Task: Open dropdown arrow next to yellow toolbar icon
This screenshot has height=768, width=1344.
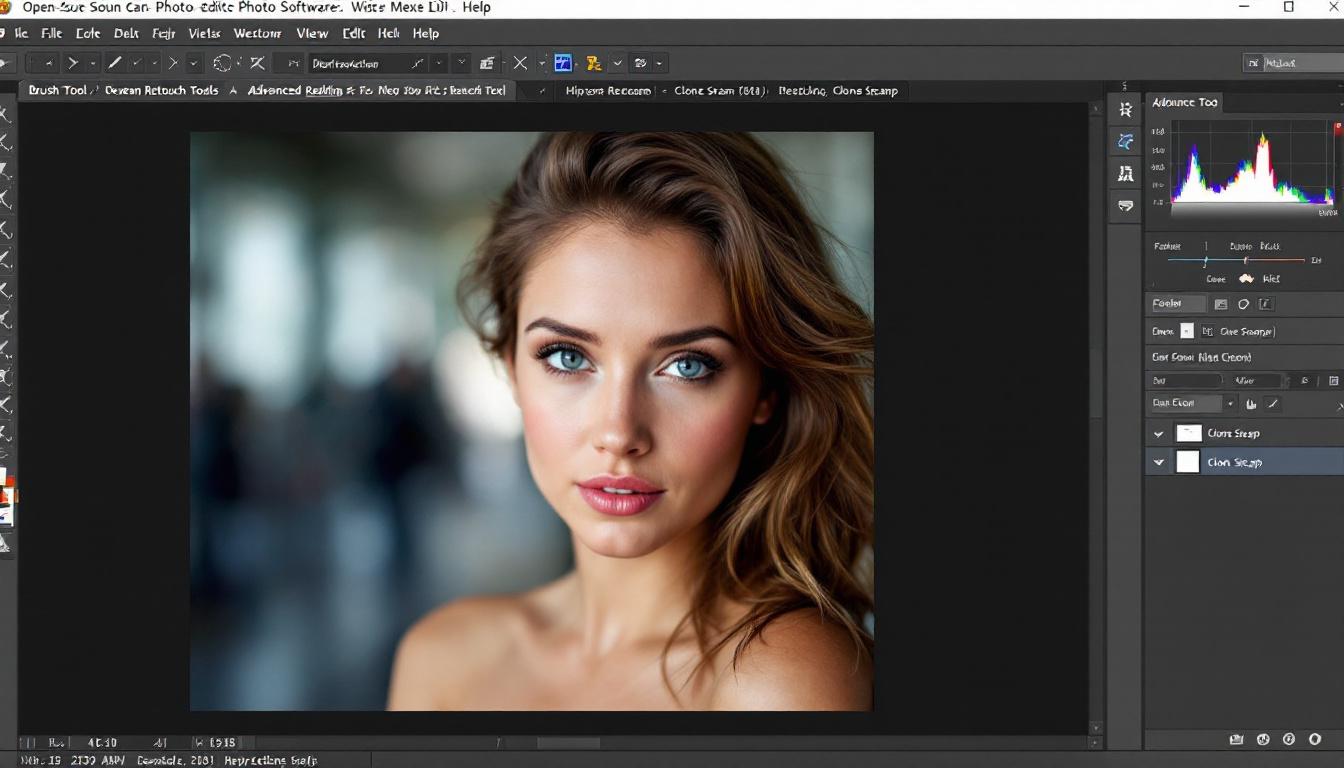Action: point(617,63)
